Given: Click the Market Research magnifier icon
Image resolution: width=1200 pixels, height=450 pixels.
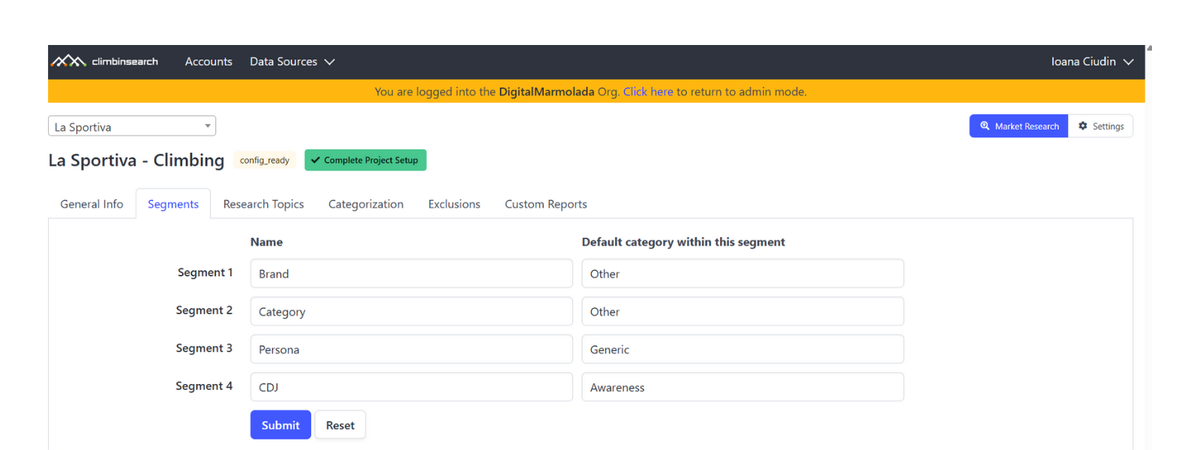Looking at the screenshot, I should coord(985,126).
